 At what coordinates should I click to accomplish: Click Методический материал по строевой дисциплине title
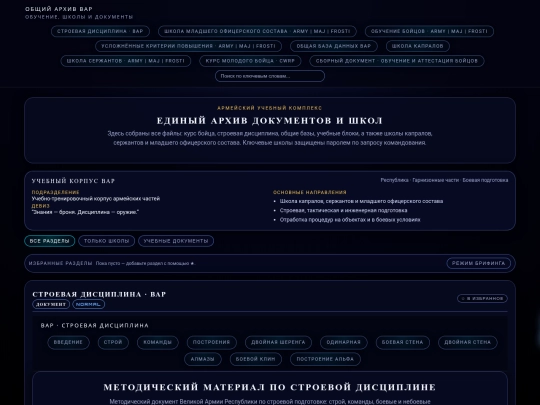click(x=270, y=387)
